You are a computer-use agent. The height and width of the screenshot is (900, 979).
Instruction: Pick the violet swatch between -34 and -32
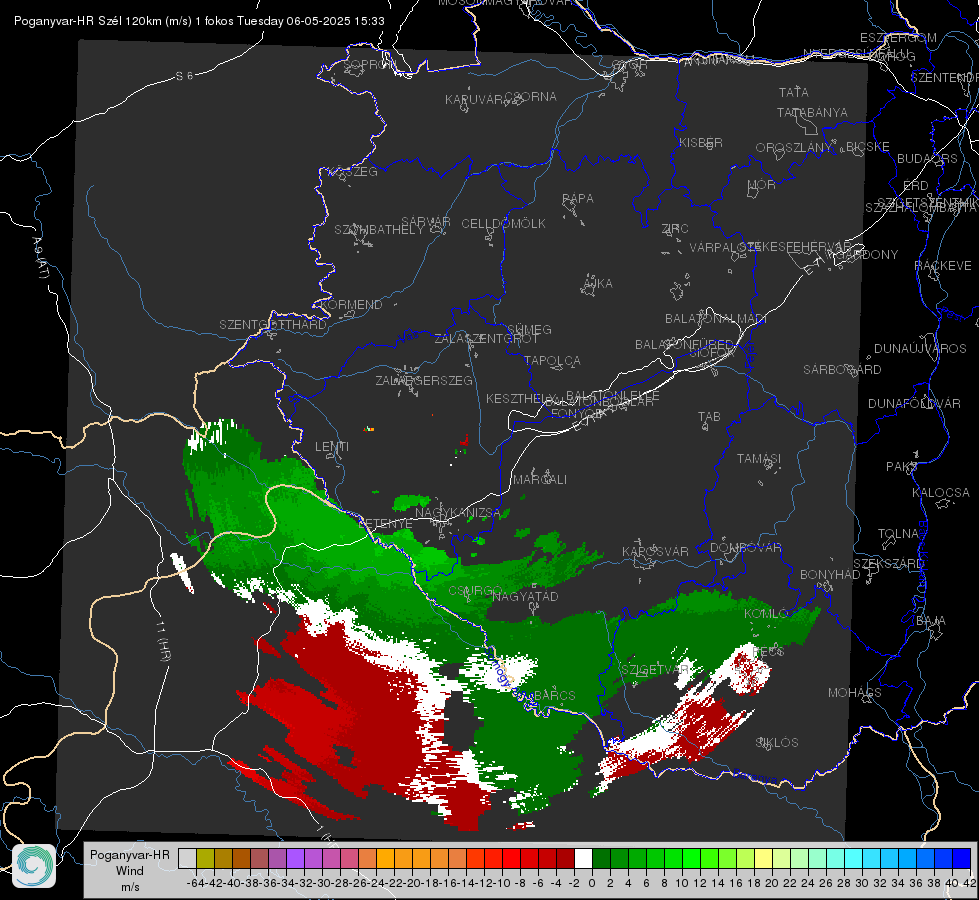295,859
